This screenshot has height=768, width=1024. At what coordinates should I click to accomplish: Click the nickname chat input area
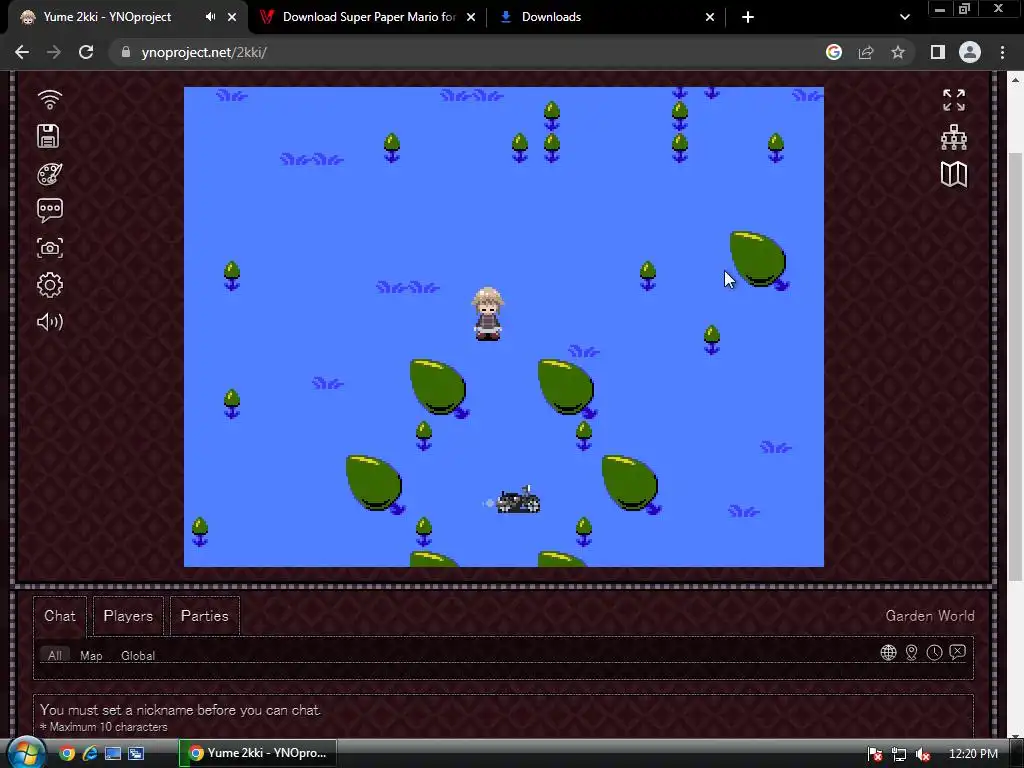(503, 716)
